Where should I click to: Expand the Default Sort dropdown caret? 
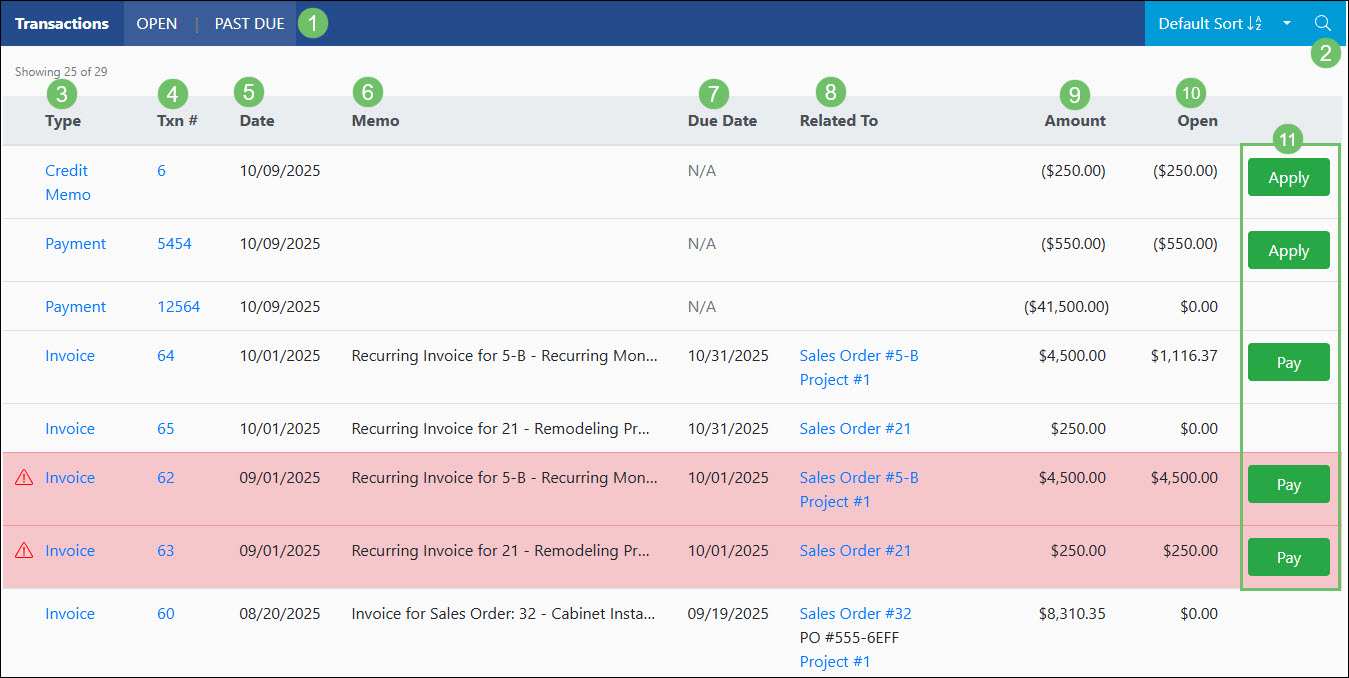[1286, 23]
